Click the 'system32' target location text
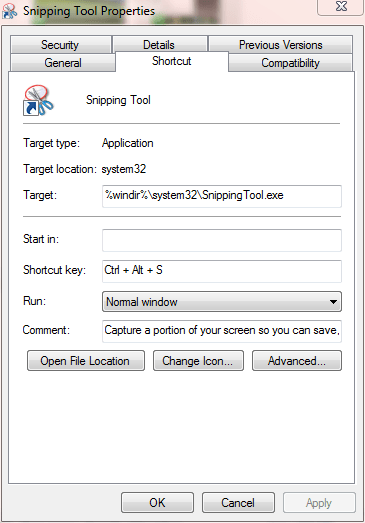The height and width of the screenshot is (523, 365). coord(124,169)
